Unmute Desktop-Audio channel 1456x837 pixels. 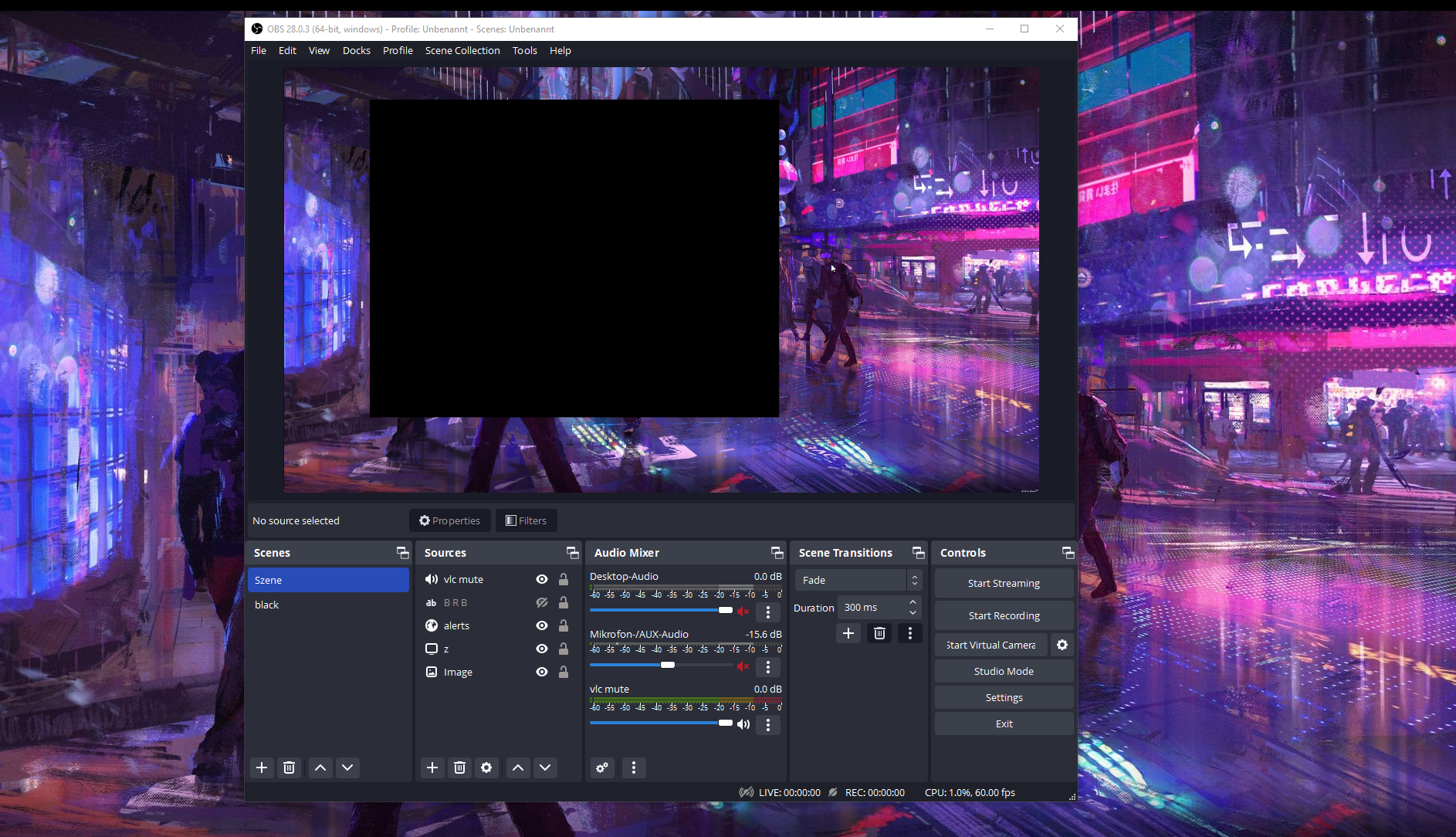point(743,612)
